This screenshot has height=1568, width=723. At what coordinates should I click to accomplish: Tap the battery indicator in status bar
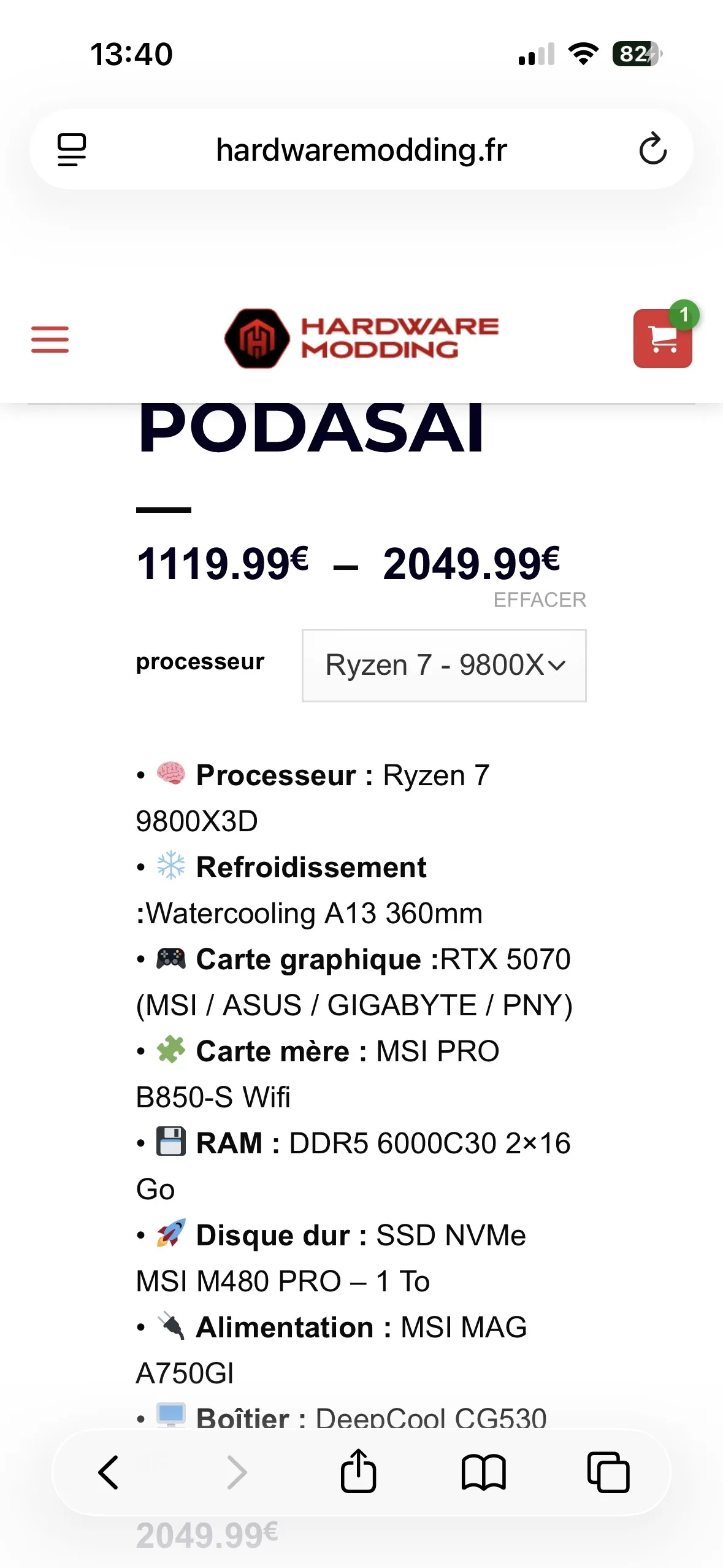[637, 54]
